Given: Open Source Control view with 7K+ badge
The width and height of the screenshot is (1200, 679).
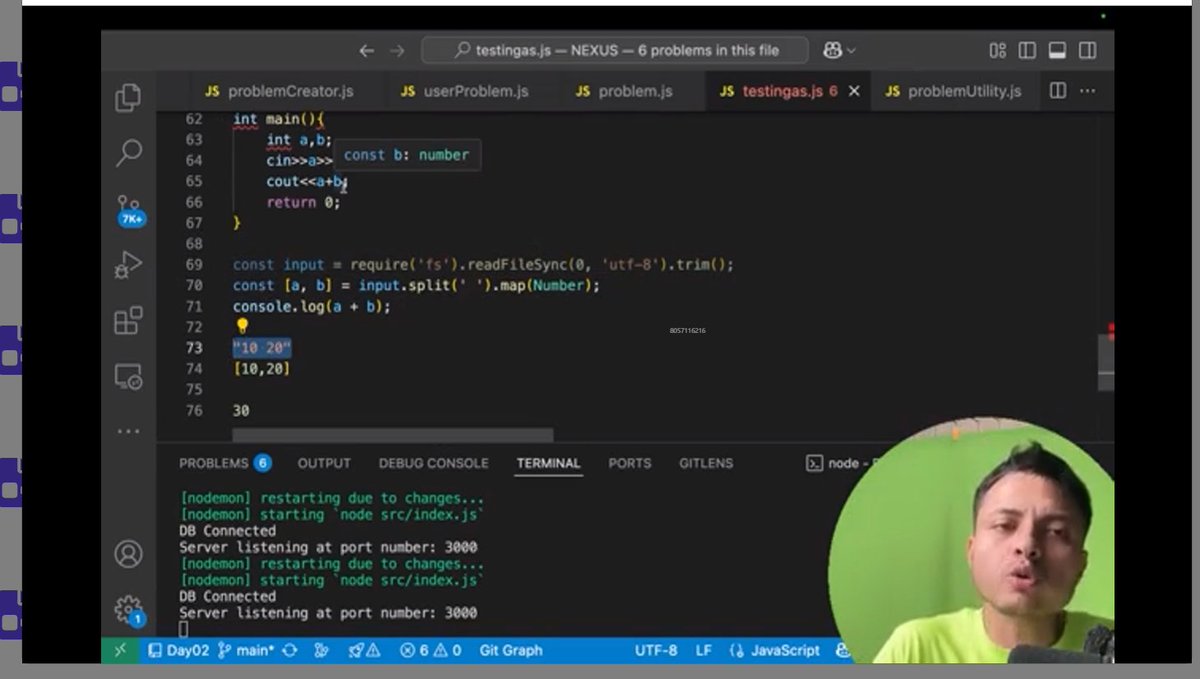Looking at the screenshot, I should click(130, 210).
